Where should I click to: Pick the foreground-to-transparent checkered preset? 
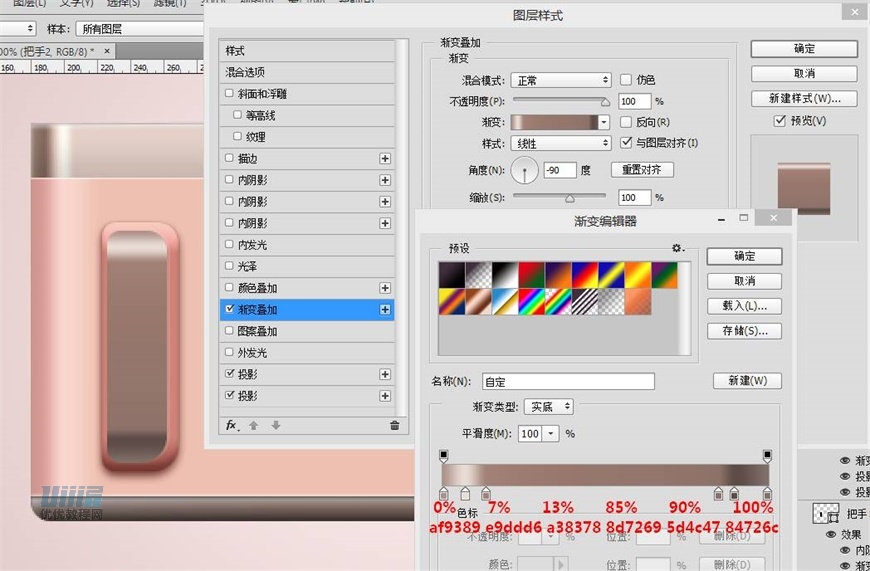click(x=479, y=275)
